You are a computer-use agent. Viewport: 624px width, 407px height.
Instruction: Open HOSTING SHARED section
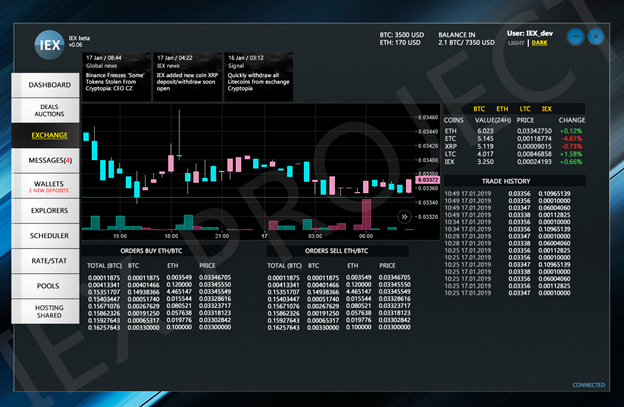(x=45, y=311)
